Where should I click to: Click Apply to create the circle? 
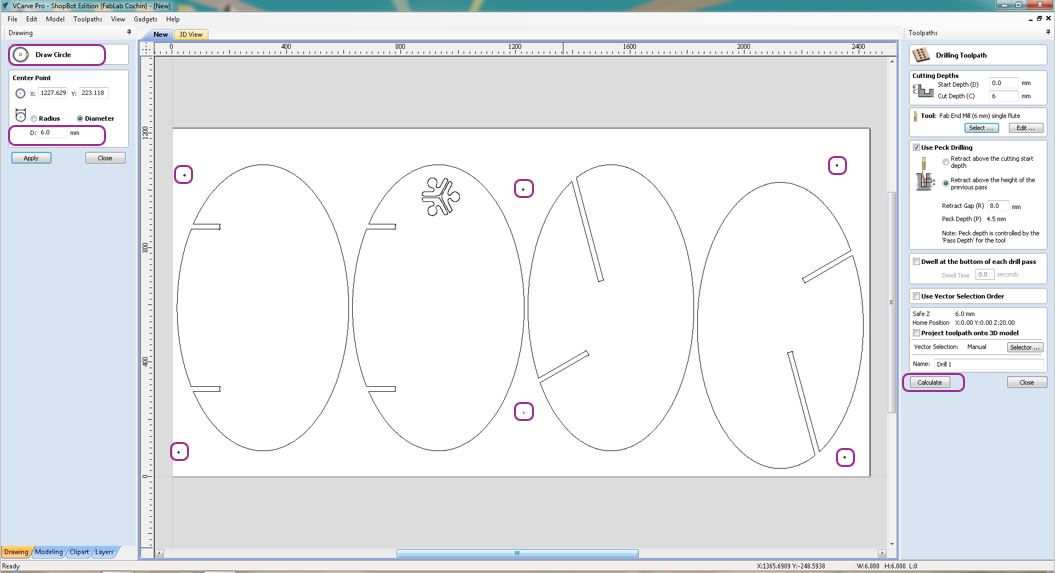[x=31, y=158]
